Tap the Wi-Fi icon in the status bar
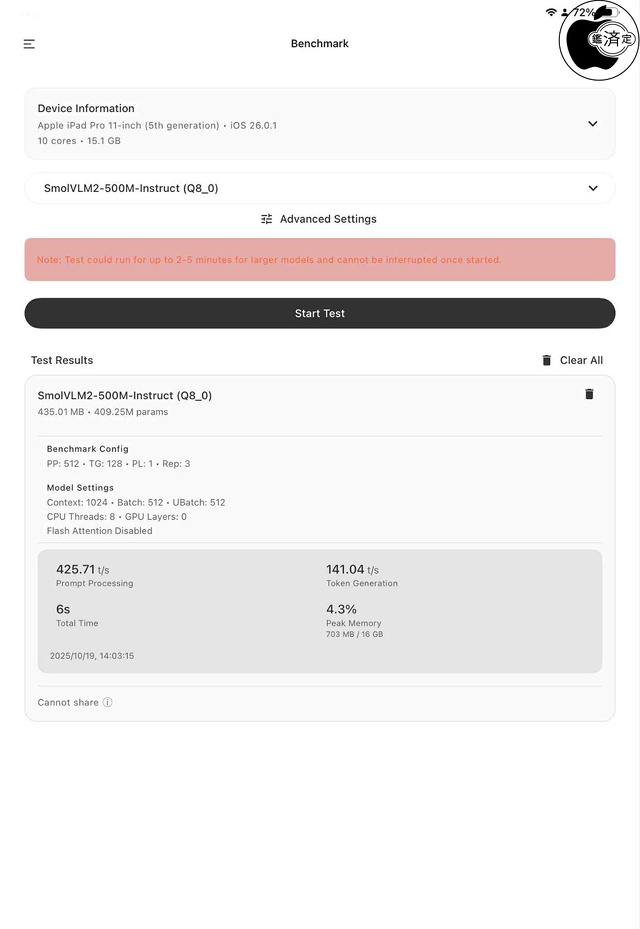The image size is (640, 929). click(551, 15)
